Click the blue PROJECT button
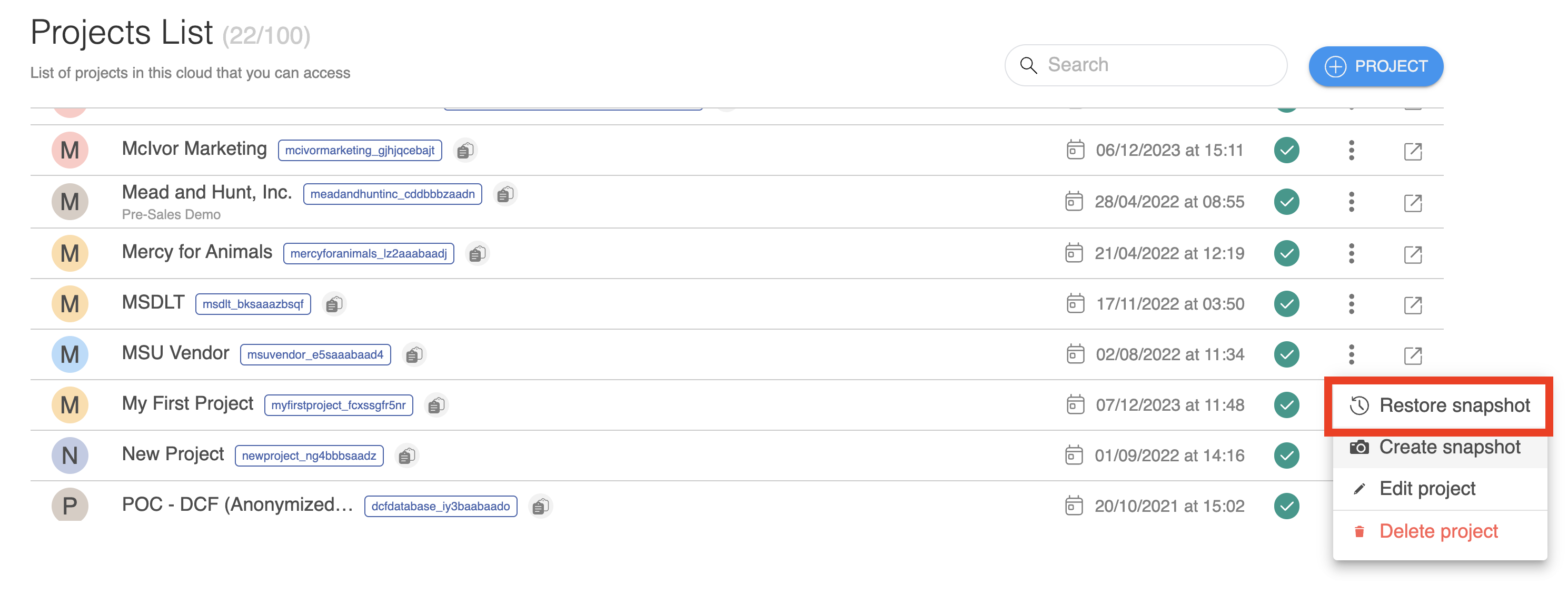This screenshot has width=1568, height=594. (x=1376, y=66)
